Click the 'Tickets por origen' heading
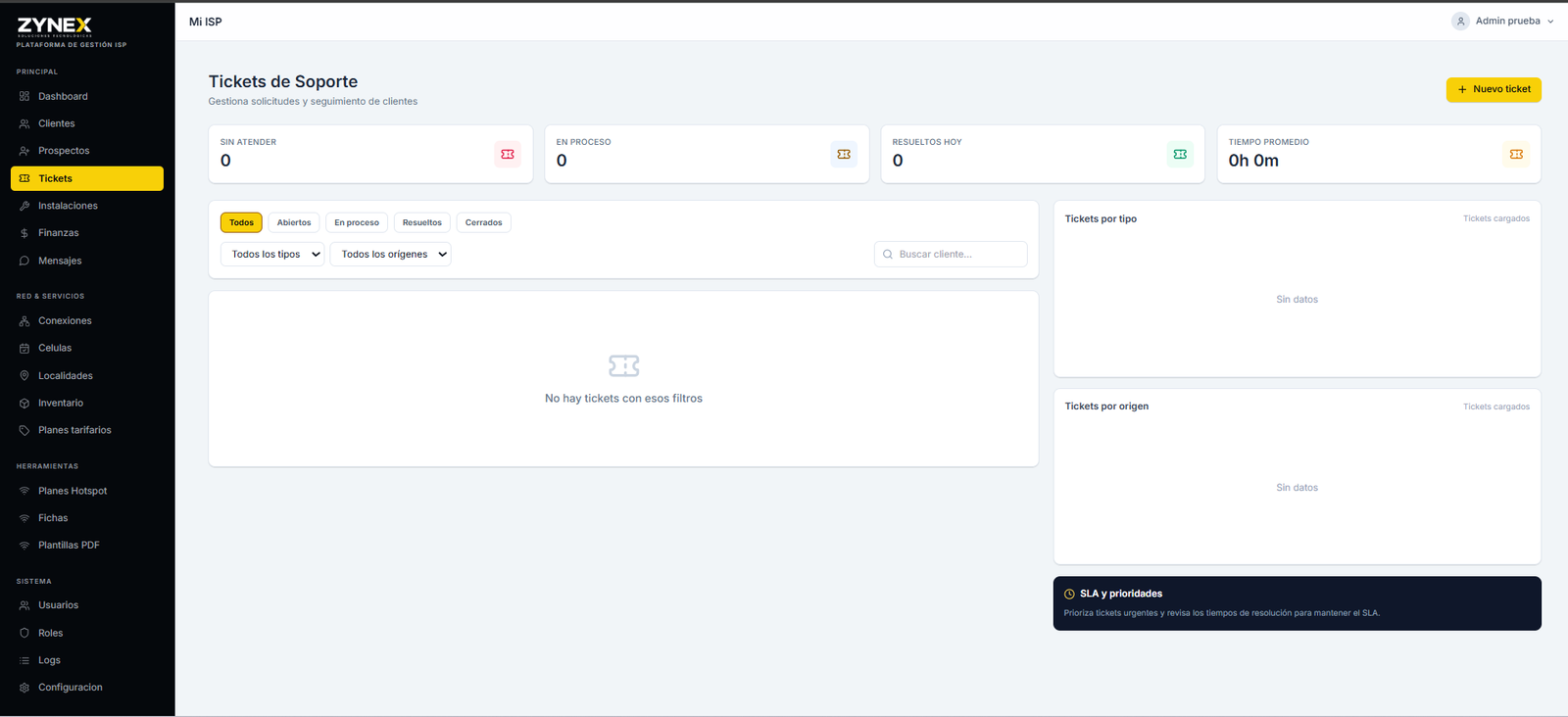Screen dimensions: 1568x717 pos(1106,406)
